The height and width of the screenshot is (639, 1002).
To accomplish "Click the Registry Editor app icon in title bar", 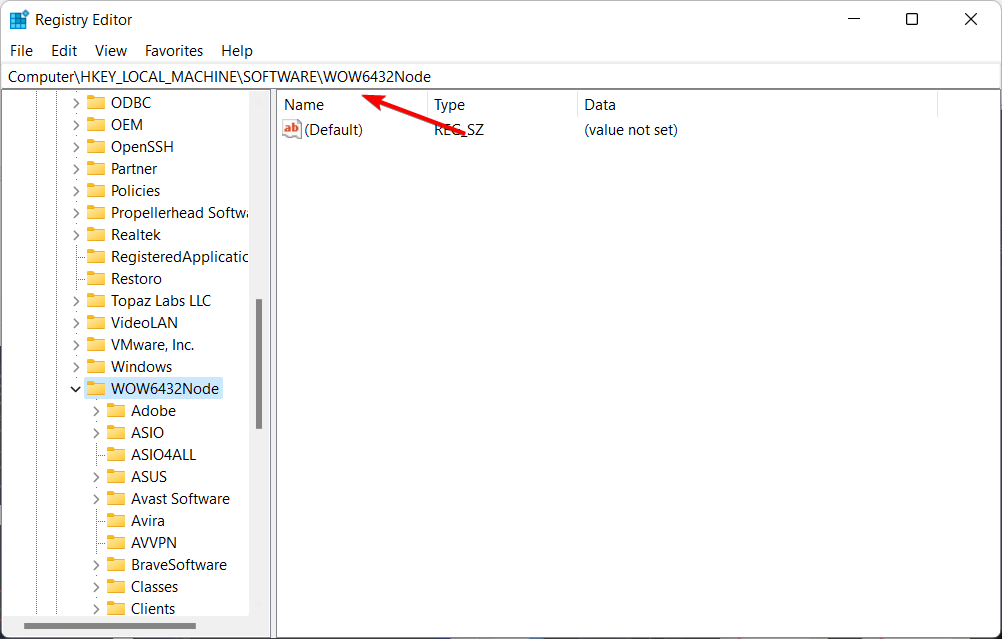I will click(19, 20).
